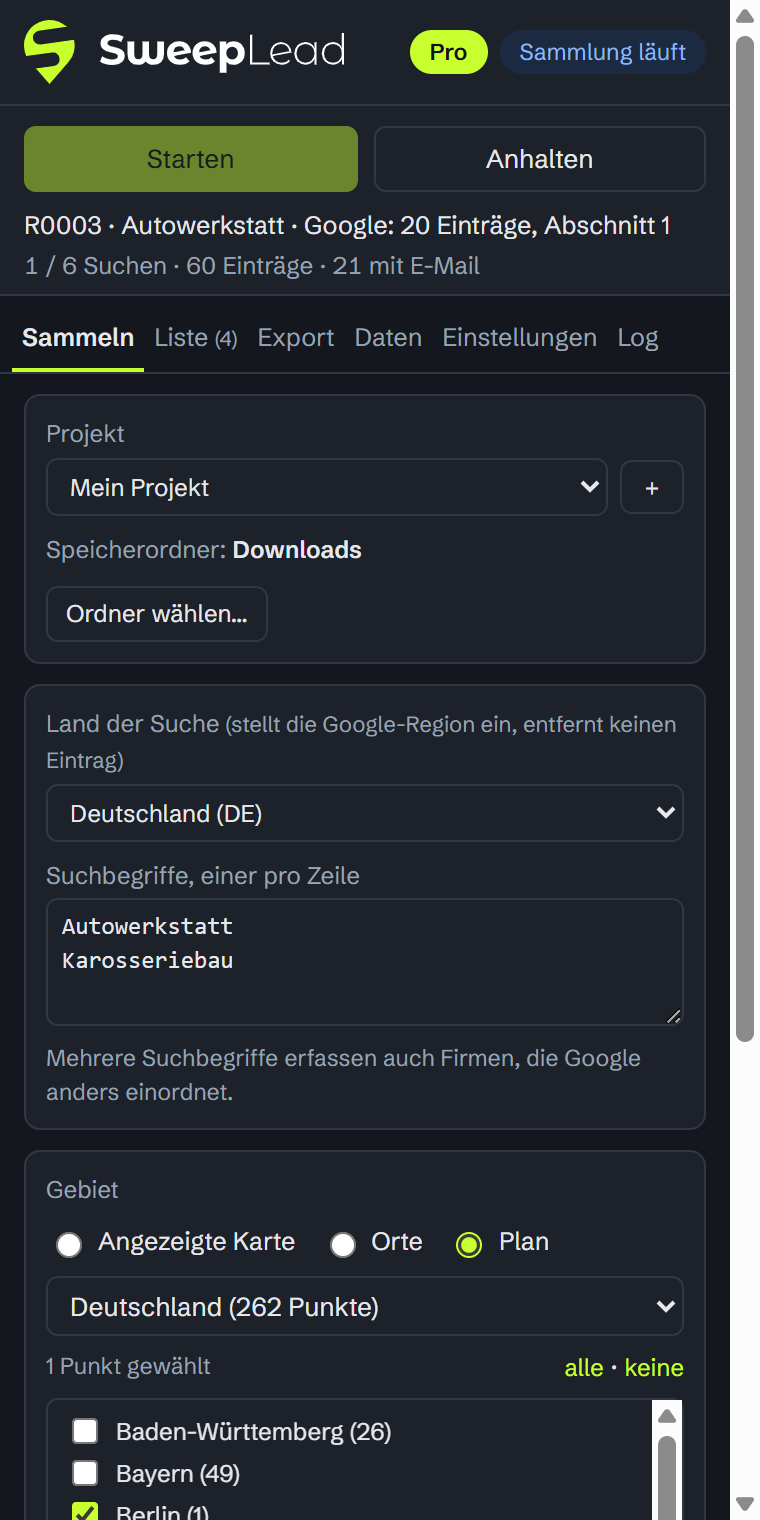The height and width of the screenshot is (1520, 760).
Task: Click the Downloads folder name text
Action: [x=297, y=550]
